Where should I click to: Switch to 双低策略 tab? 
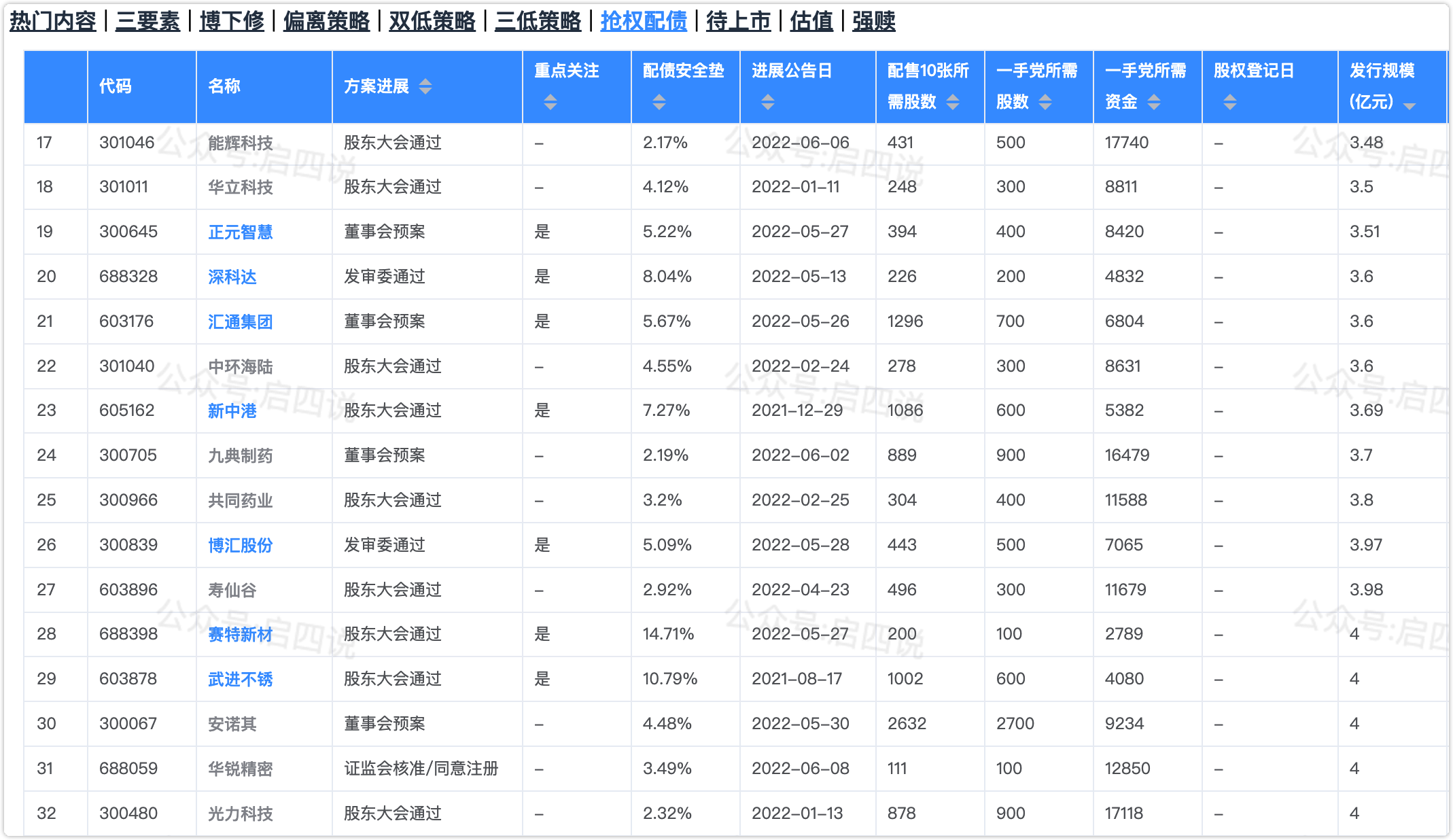coord(432,22)
